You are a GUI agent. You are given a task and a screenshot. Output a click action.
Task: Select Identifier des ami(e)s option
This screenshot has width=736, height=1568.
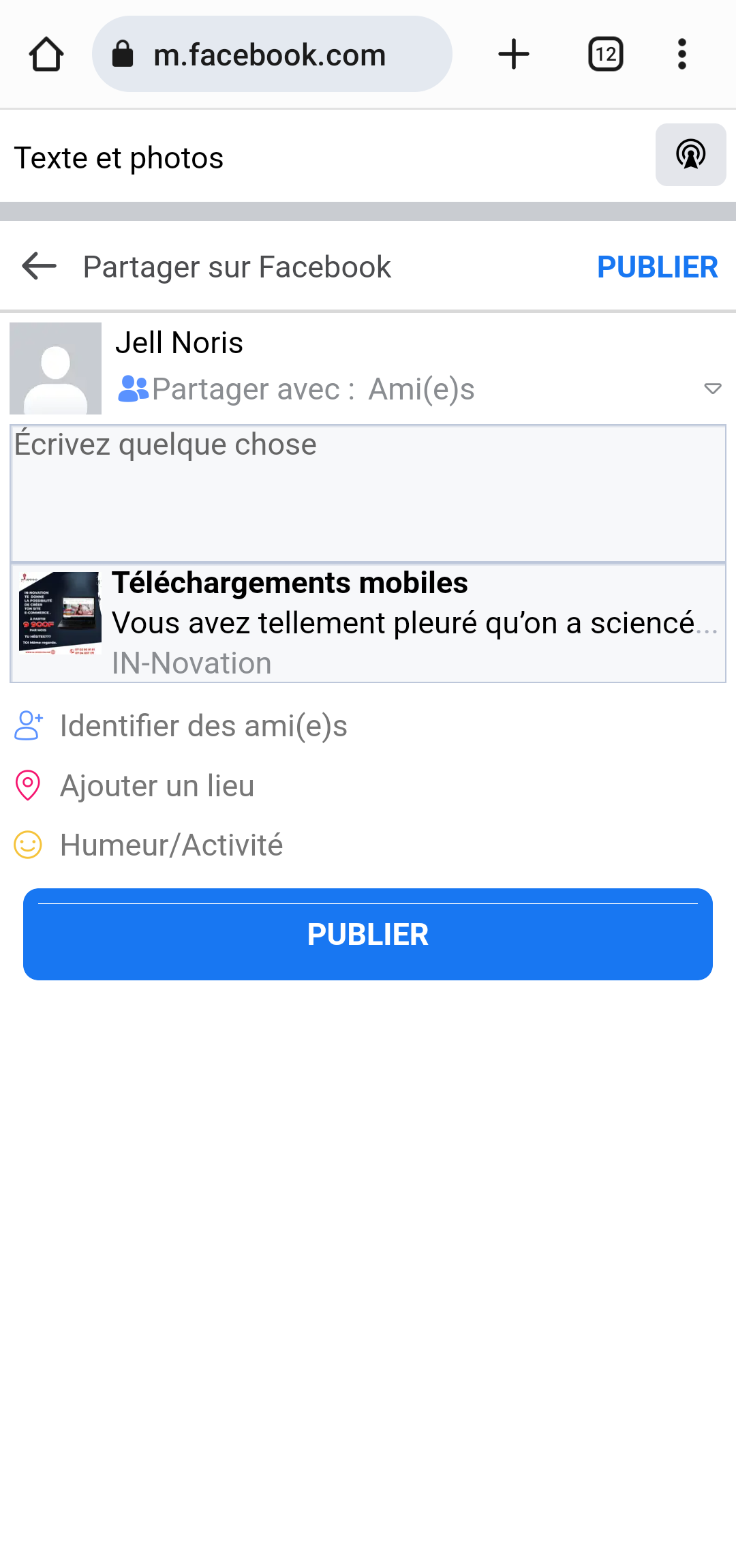tap(203, 726)
